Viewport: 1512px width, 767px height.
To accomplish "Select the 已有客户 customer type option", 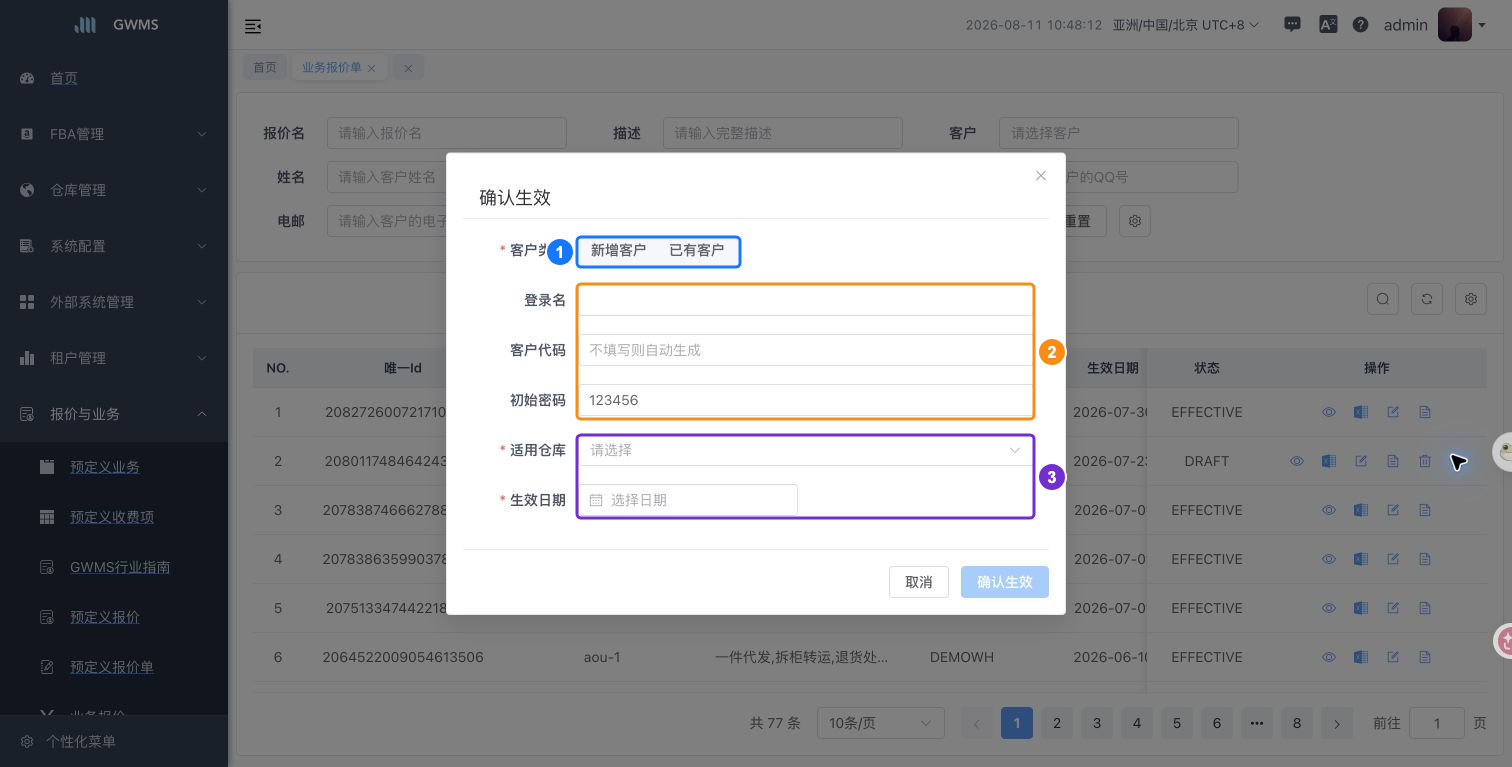I will [696, 250].
